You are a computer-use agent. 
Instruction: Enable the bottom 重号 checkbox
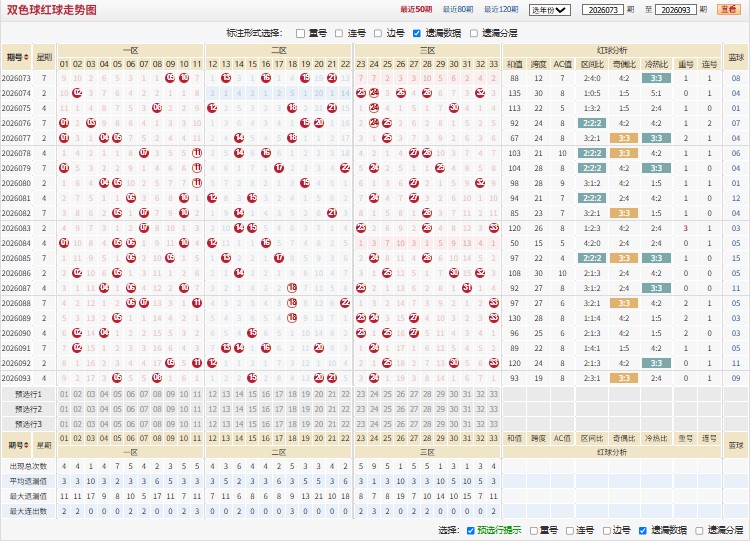click(x=533, y=531)
